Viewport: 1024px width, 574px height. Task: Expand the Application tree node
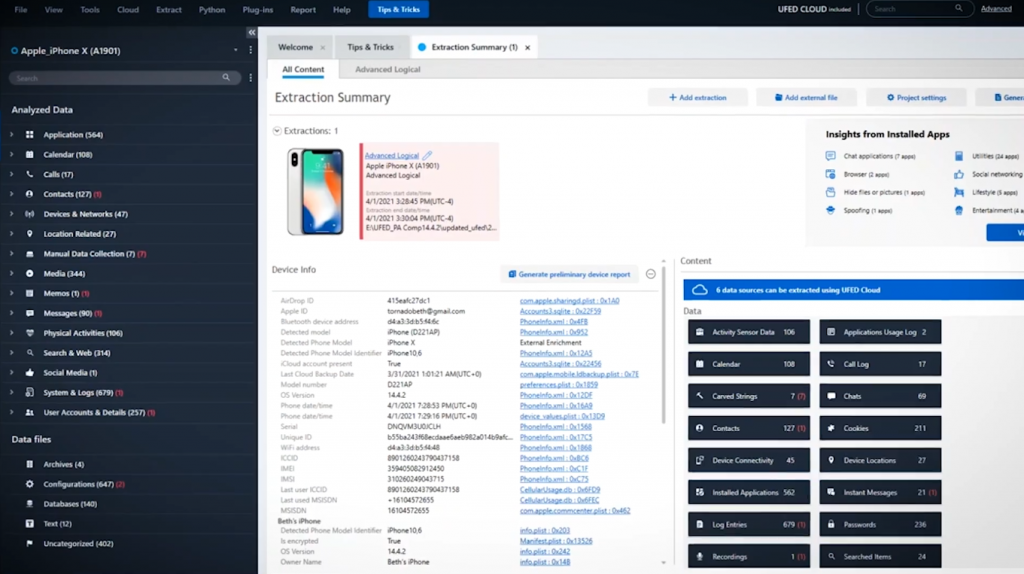(11, 135)
